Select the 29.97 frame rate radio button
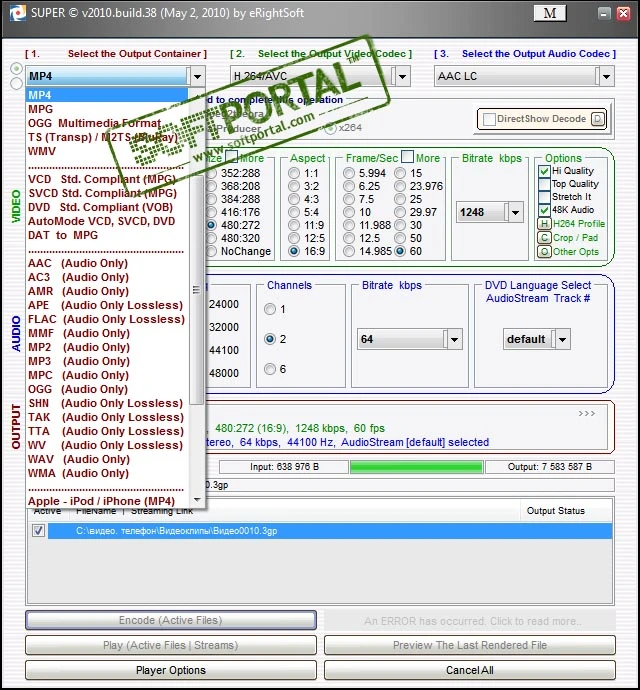The image size is (640, 690). click(400, 213)
